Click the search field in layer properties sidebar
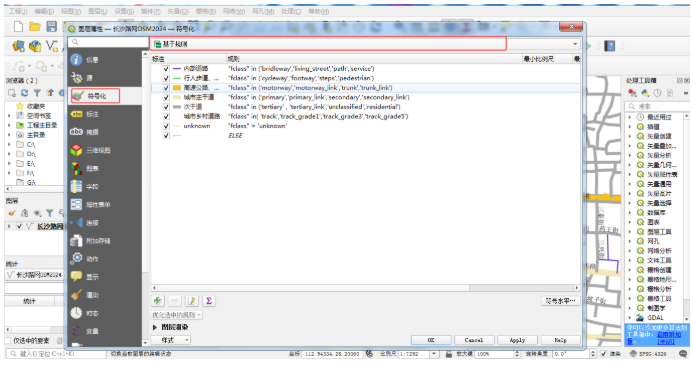692x366 pixels. tap(109, 42)
